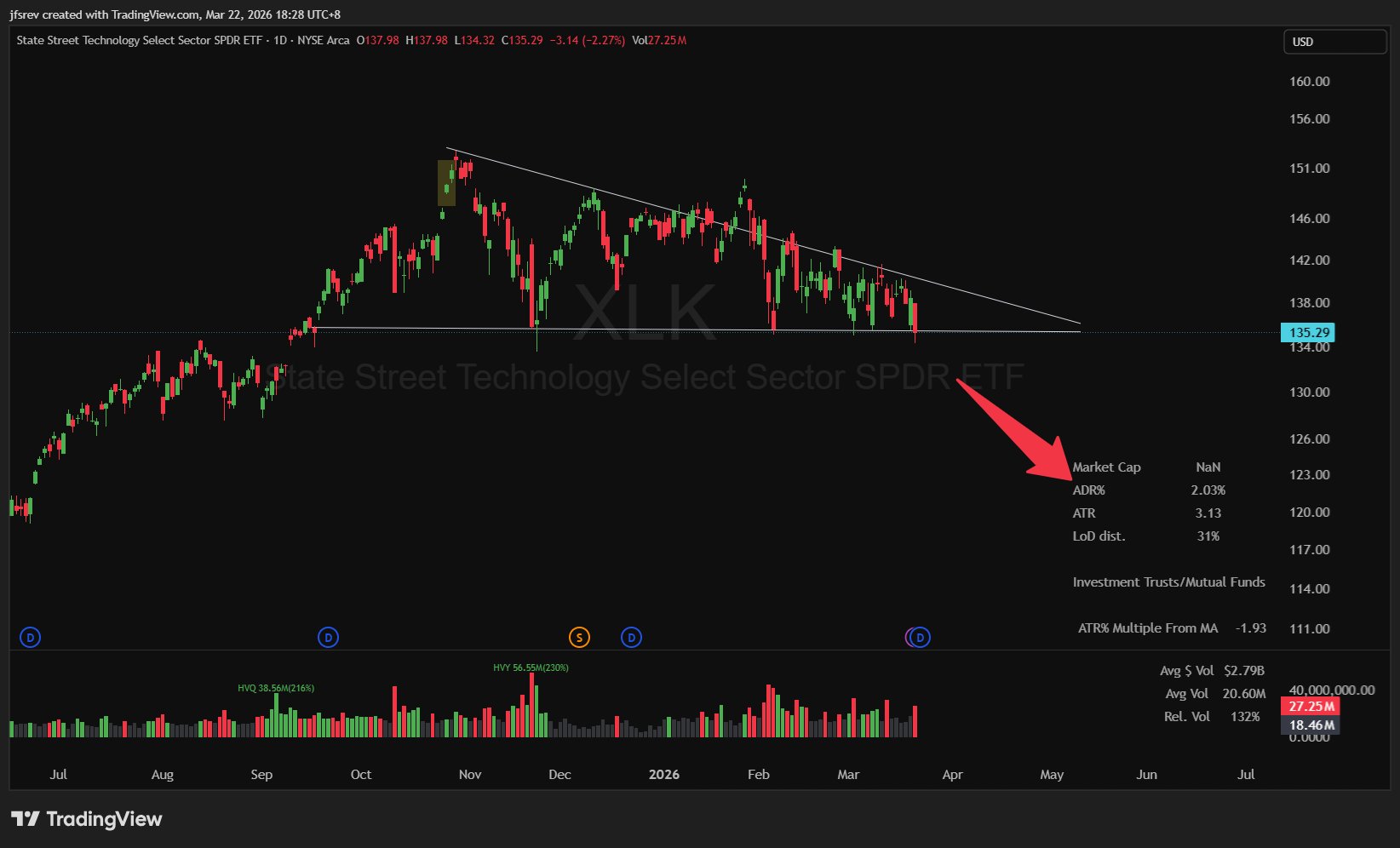
Task: Click the 40,000,000.00 volume axis label
Action: 1332,690
